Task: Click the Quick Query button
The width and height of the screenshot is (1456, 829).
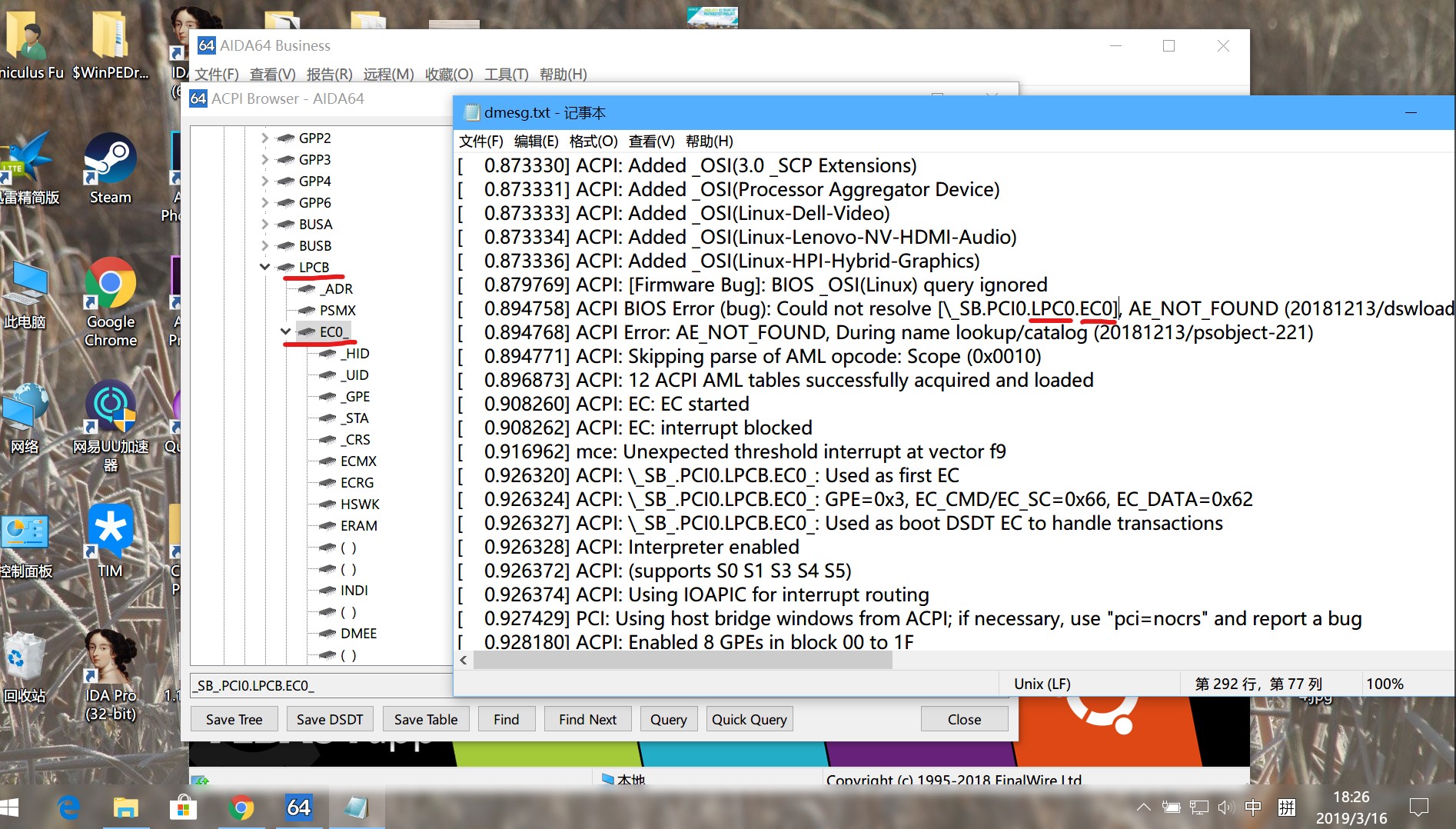Action: [x=749, y=719]
